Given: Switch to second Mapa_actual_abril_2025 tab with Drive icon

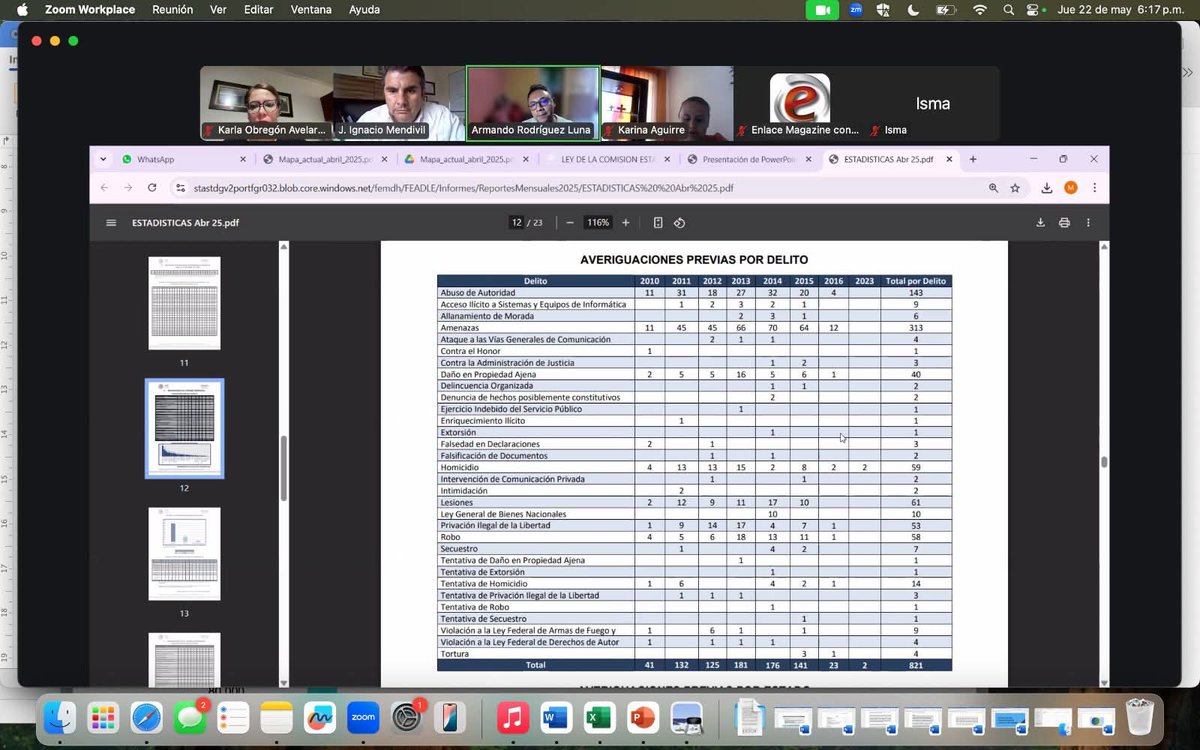Looking at the screenshot, I should [x=466, y=159].
